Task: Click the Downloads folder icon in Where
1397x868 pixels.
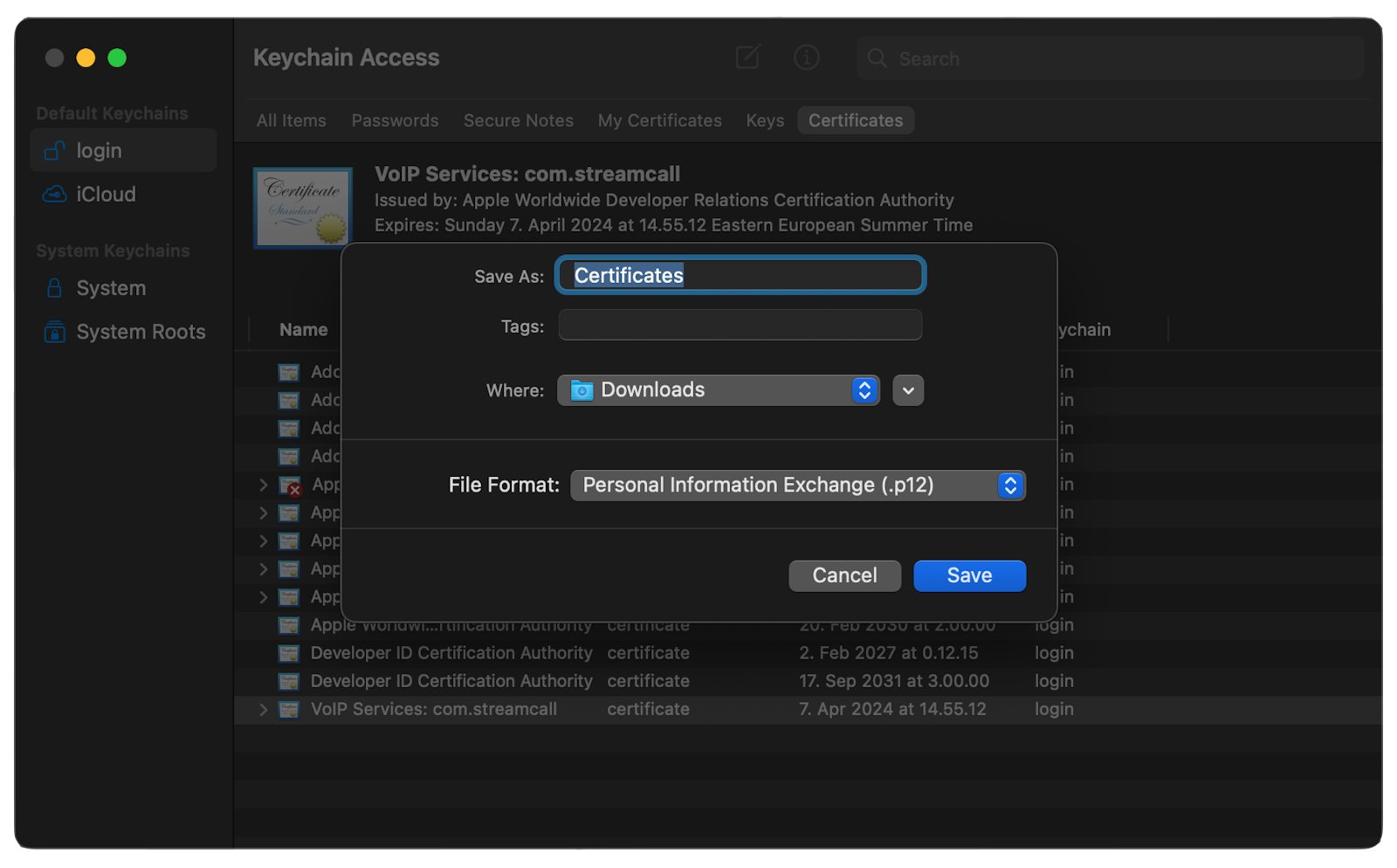Action: tap(582, 390)
